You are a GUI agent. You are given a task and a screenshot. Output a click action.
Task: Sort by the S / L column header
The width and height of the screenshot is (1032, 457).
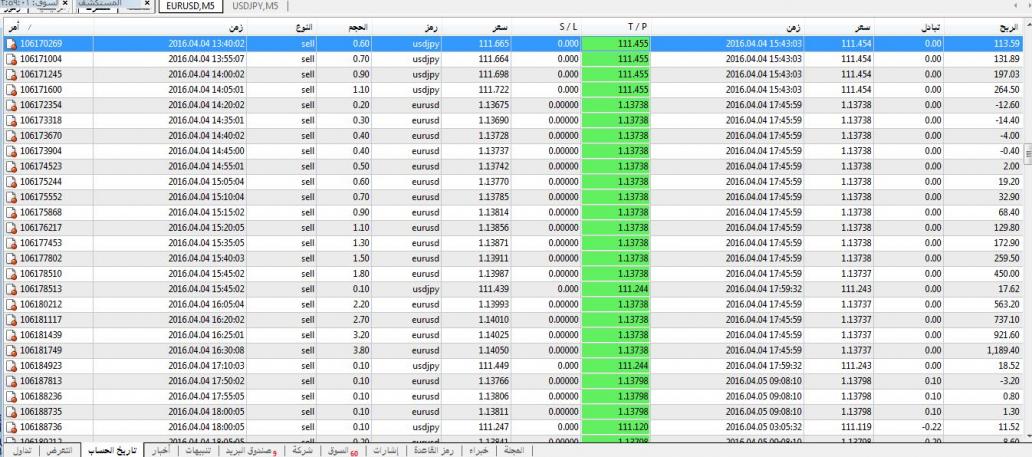[x=547, y=28]
